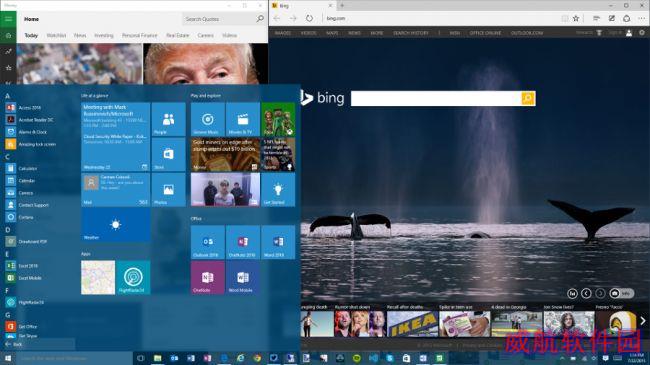Viewport: 650px width, 365px height.
Task: Open the Movies & TV tile
Action: pyautogui.click(x=243, y=119)
